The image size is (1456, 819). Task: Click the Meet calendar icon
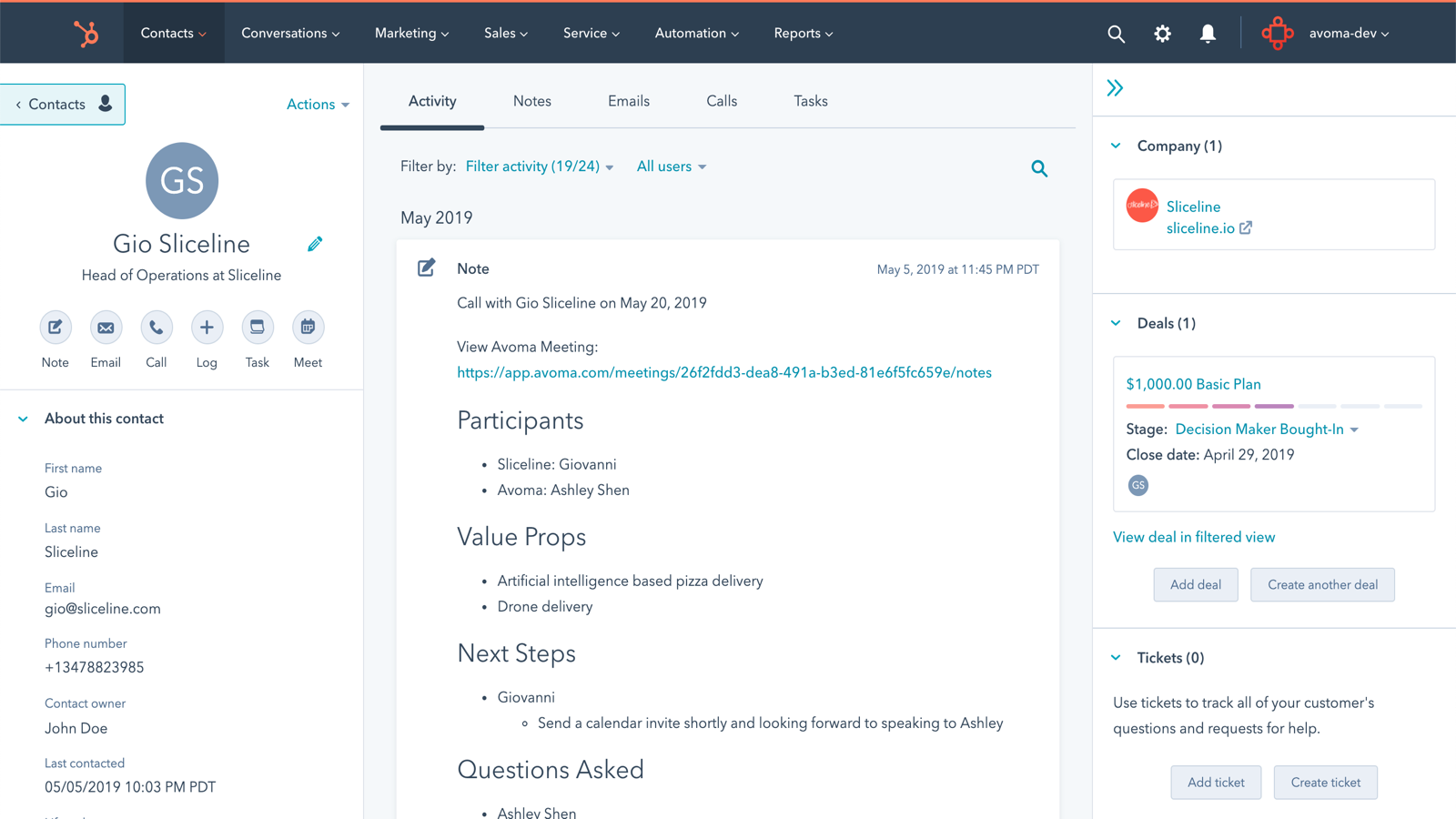pos(308,328)
